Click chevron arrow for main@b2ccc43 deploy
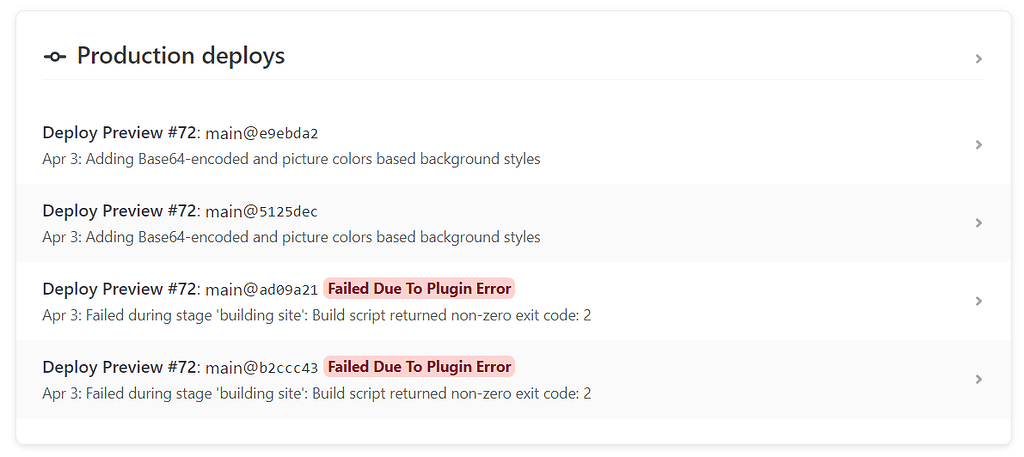This screenshot has height=457, width=1024. coord(978,379)
